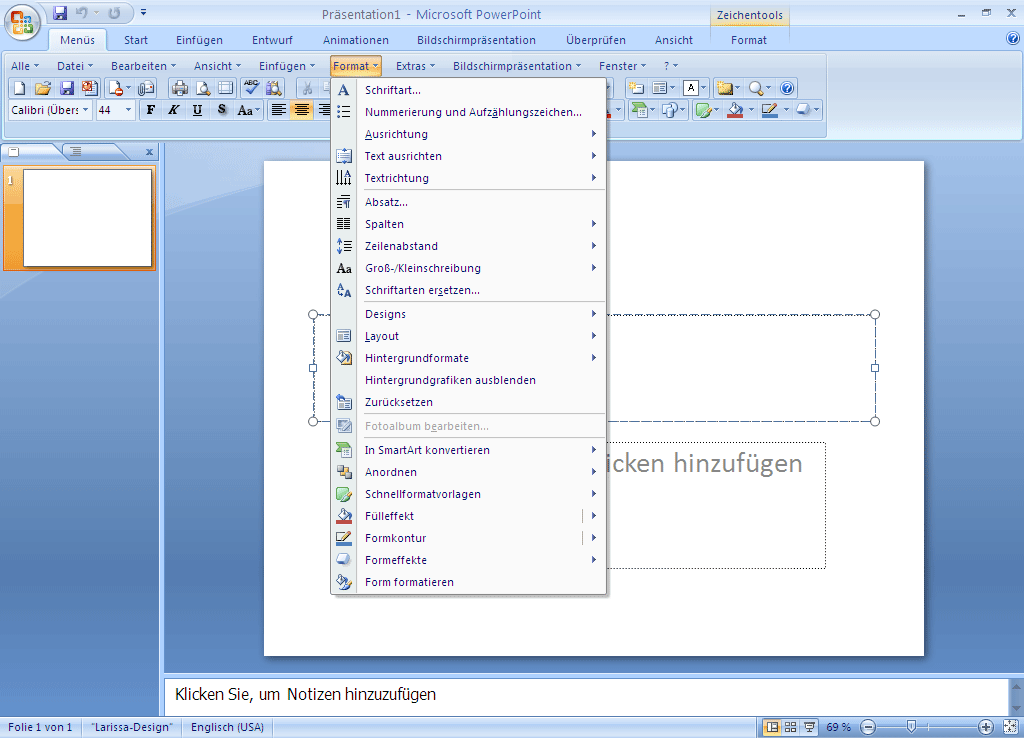
Task: Click the Office round logo button
Action: (x=22, y=23)
